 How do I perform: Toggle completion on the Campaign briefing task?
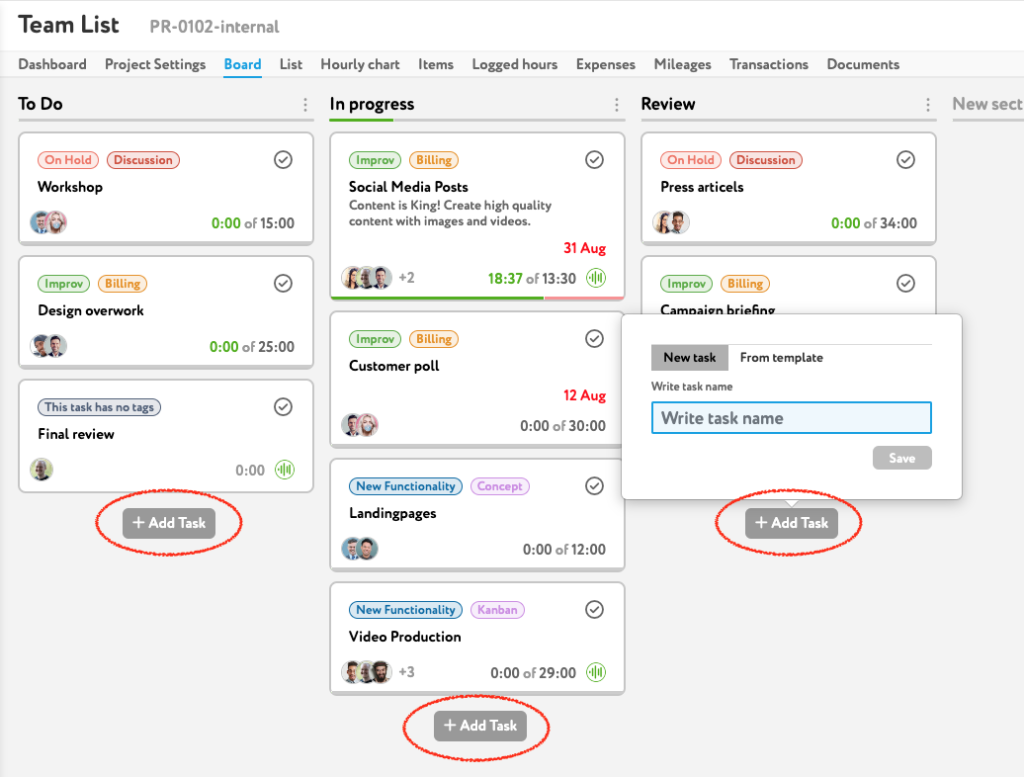(x=906, y=283)
